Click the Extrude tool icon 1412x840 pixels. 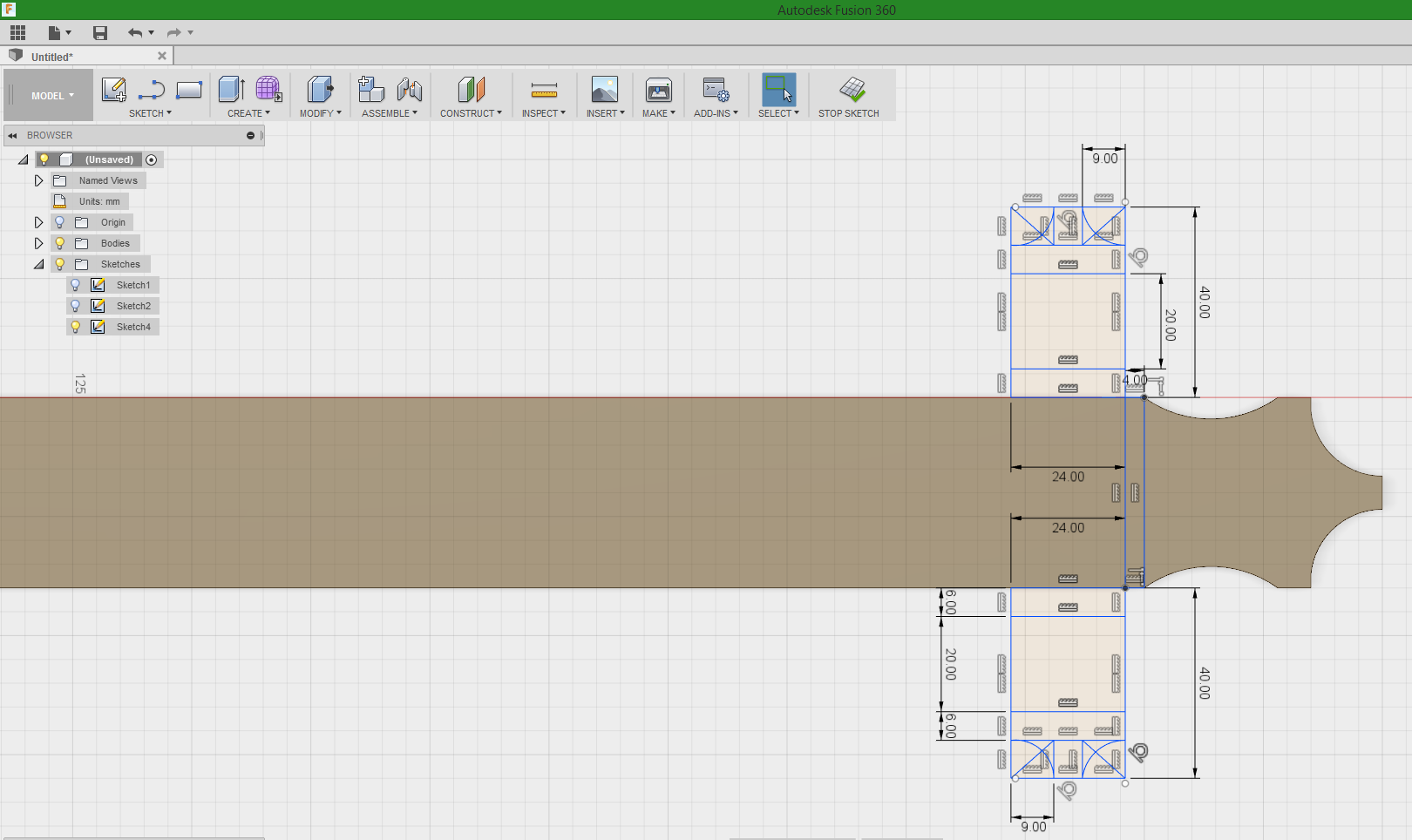pyautogui.click(x=231, y=89)
